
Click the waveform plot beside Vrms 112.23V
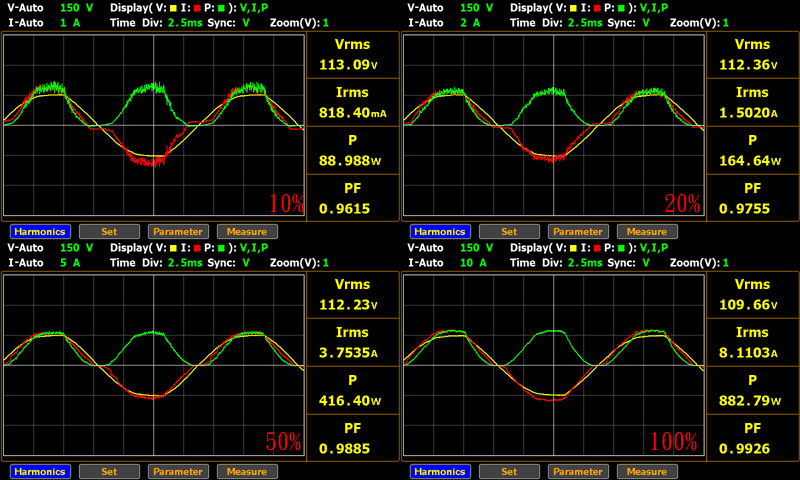pos(154,365)
